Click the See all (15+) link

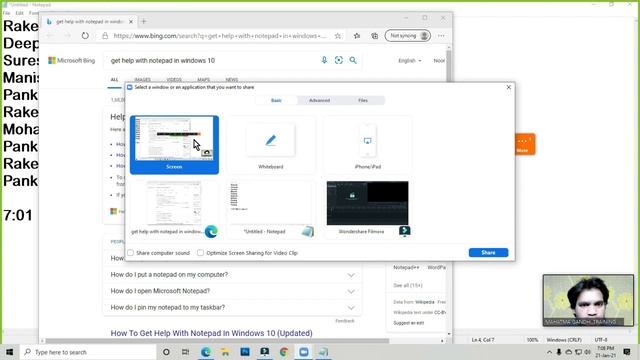408,285
